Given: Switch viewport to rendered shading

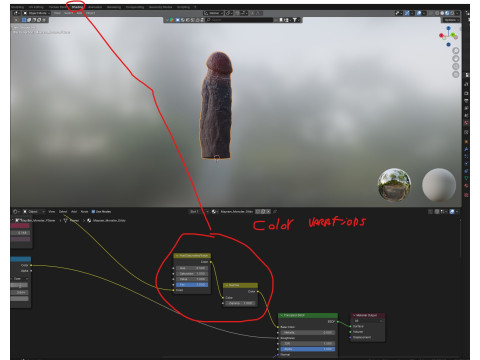Looking at the screenshot, I should tap(452, 13).
